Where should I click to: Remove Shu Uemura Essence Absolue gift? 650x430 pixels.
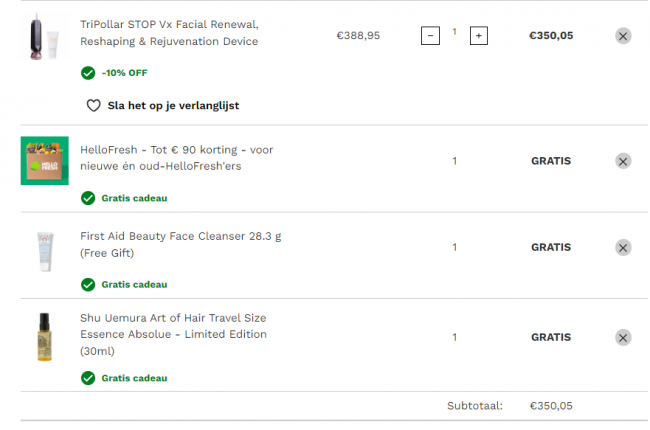[623, 338]
